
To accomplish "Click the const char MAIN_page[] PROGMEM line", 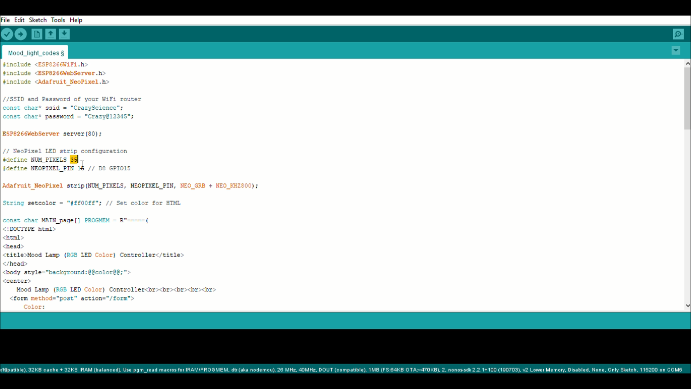I will point(76,220).
